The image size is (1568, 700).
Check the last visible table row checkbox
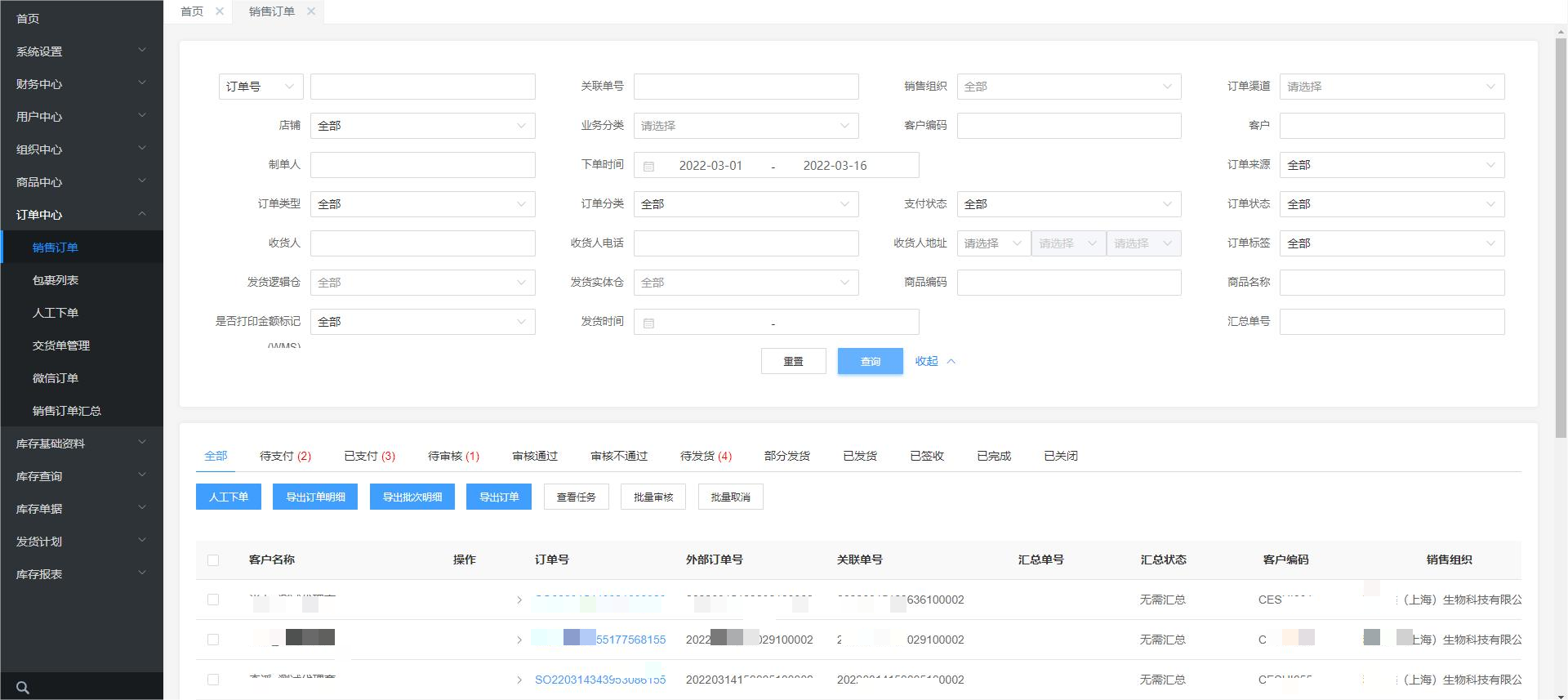pyautogui.click(x=213, y=680)
